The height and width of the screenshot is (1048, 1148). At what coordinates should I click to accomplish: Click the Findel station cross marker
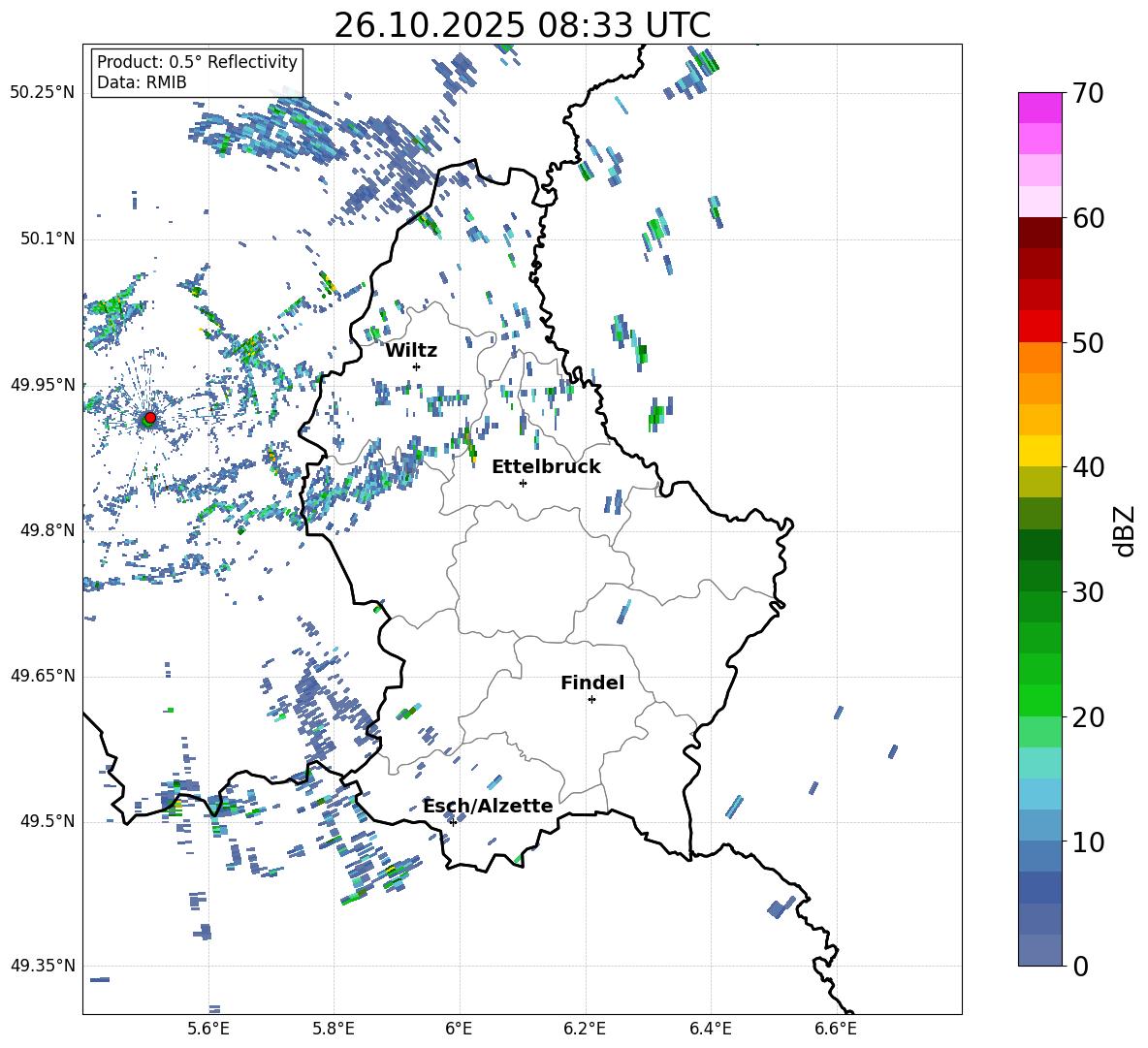tap(591, 699)
